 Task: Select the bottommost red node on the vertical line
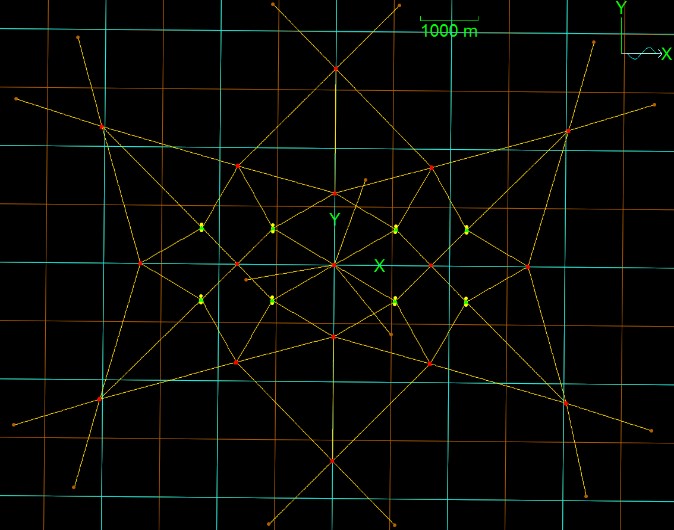pyautogui.click(x=332, y=461)
